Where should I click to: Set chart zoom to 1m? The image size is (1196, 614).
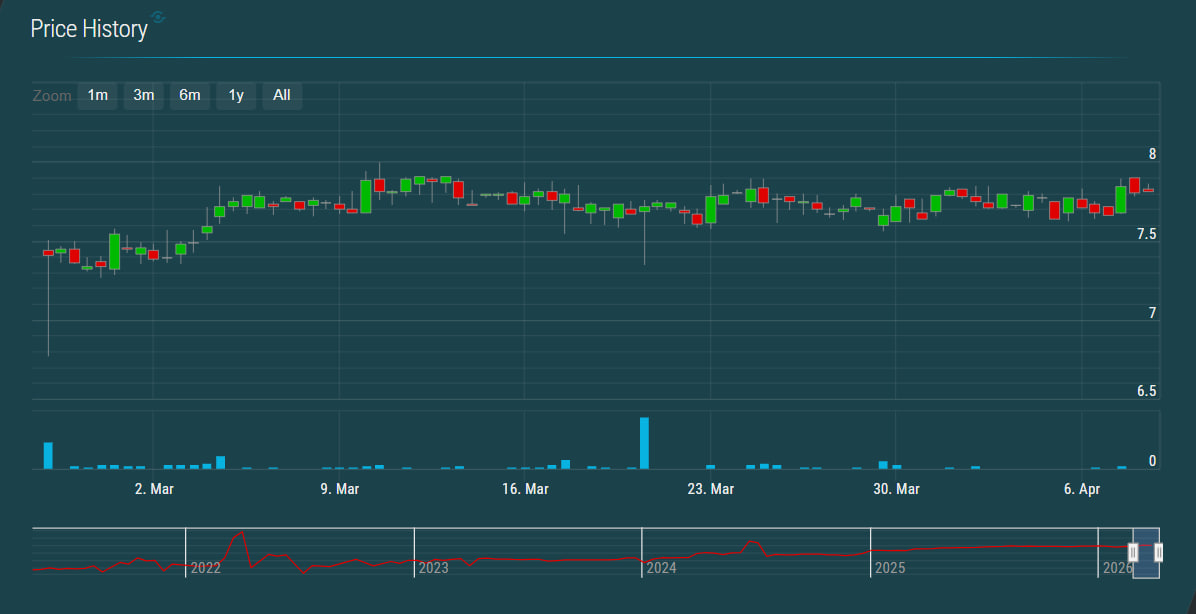97,95
